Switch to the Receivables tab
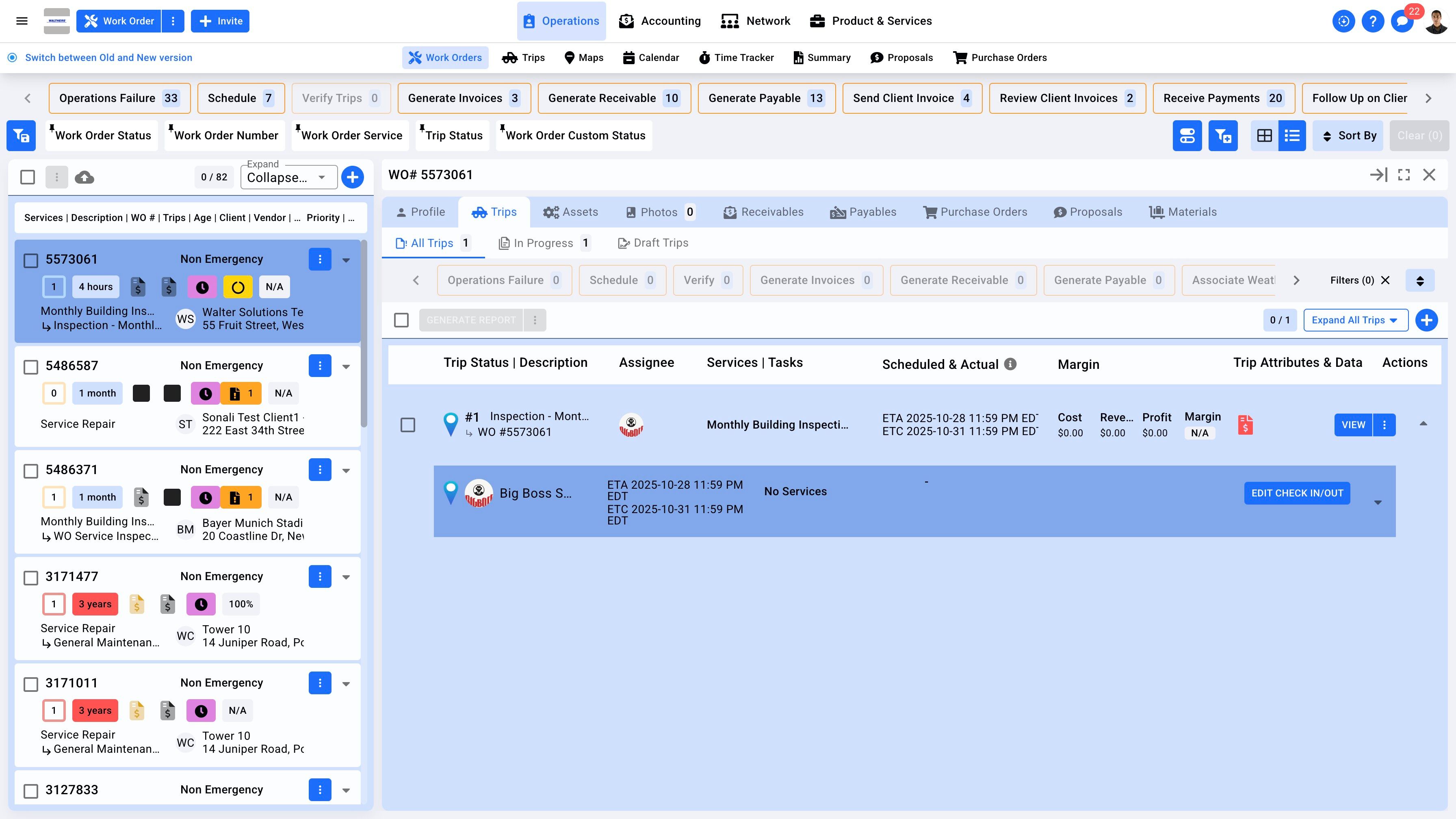Image resolution: width=1456 pixels, height=819 pixels. [x=764, y=212]
